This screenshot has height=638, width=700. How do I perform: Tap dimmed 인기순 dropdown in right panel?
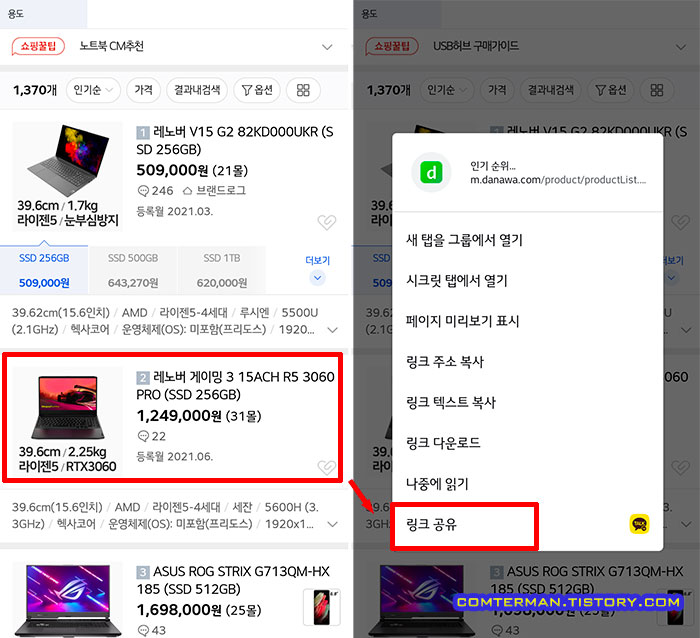click(446, 90)
